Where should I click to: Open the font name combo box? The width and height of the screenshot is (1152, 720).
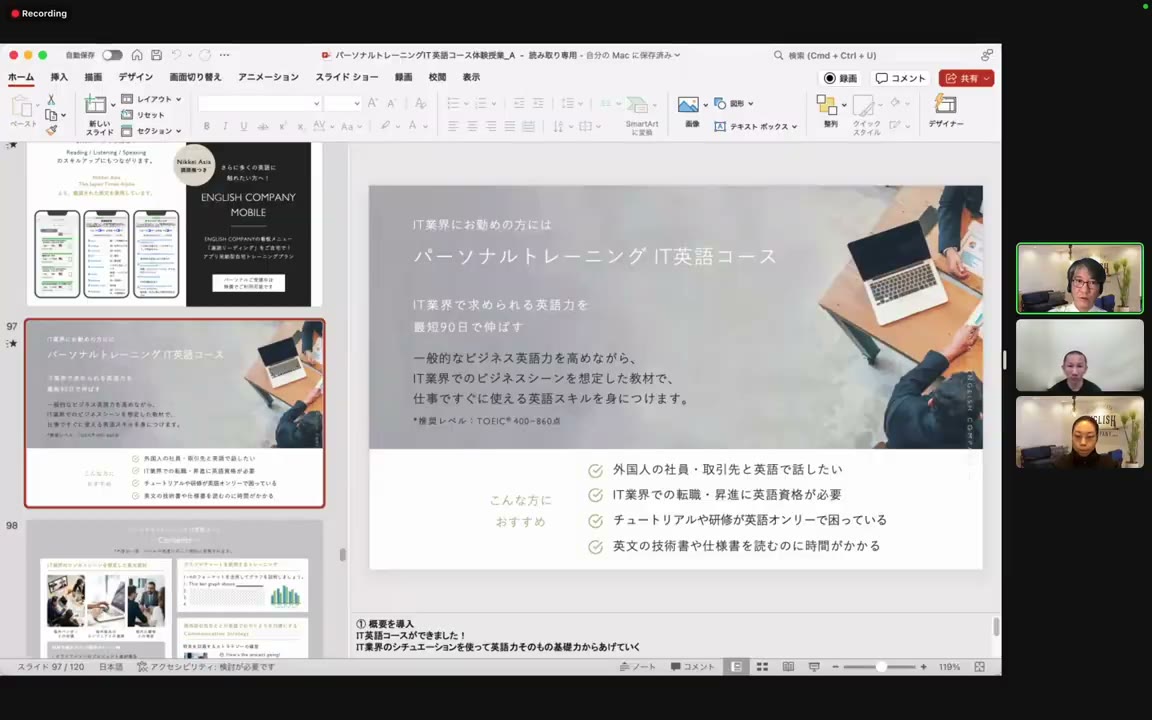click(x=259, y=104)
